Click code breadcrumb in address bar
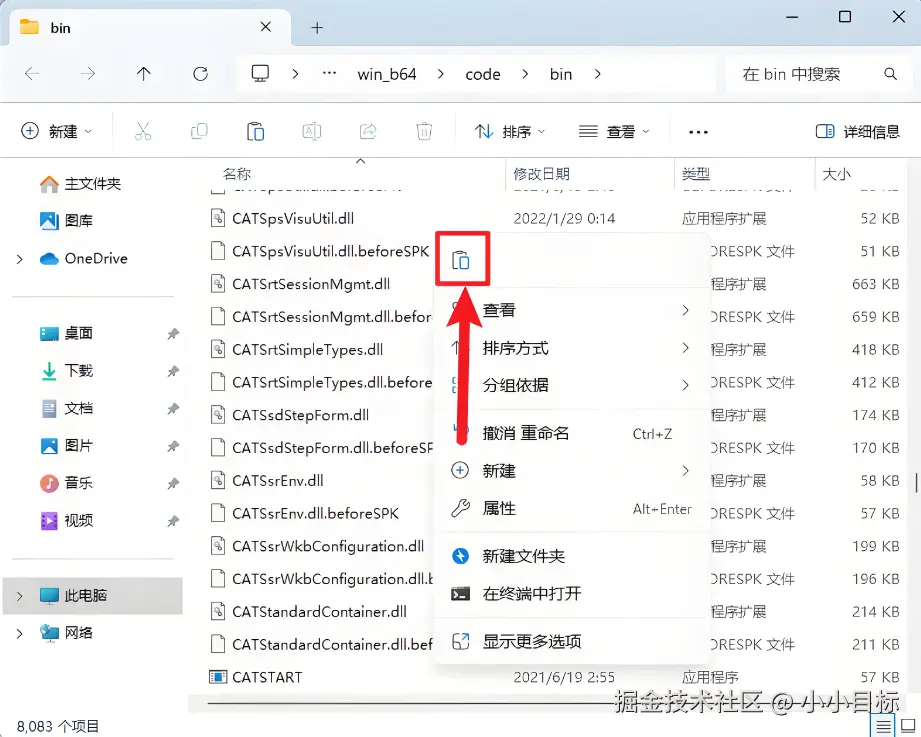The height and width of the screenshot is (737, 921). tap(483, 75)
